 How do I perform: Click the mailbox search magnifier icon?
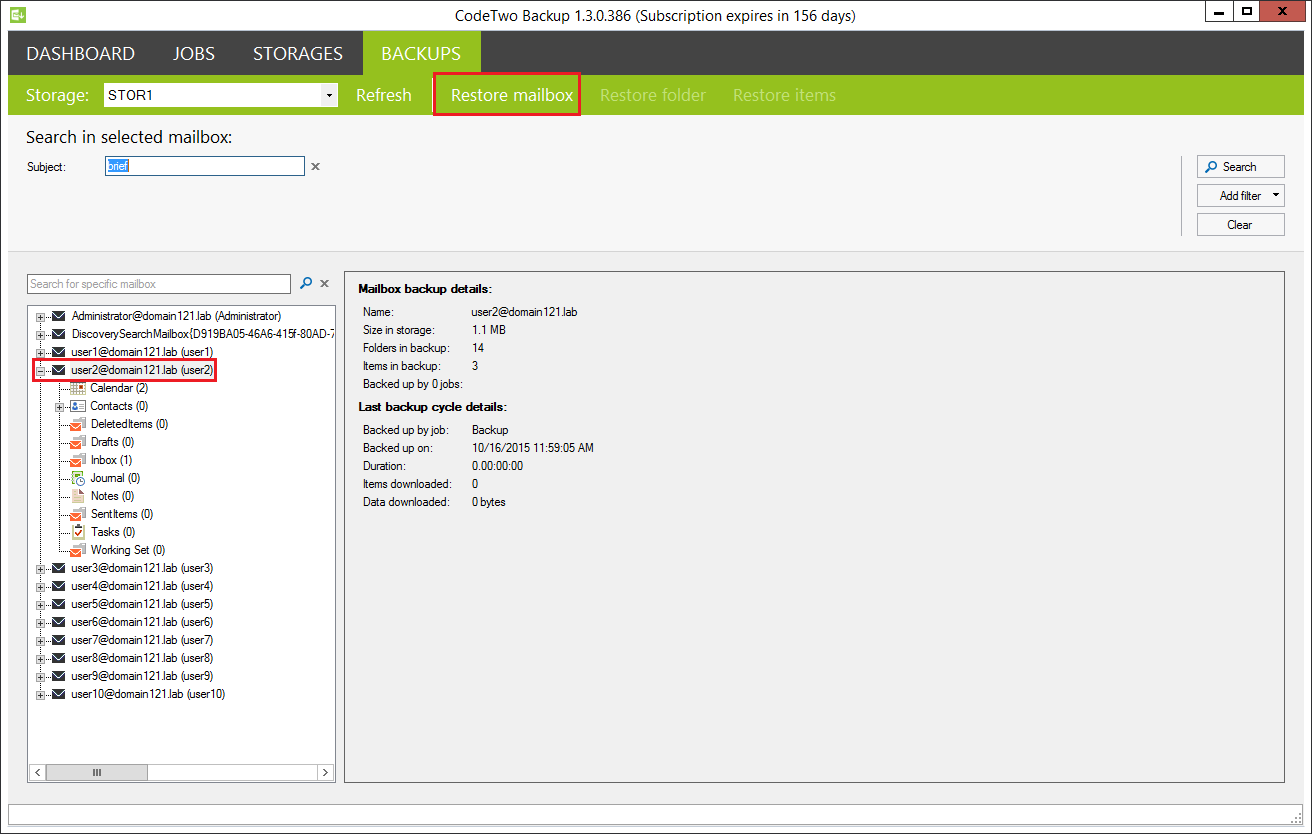(x=307, y=284)
